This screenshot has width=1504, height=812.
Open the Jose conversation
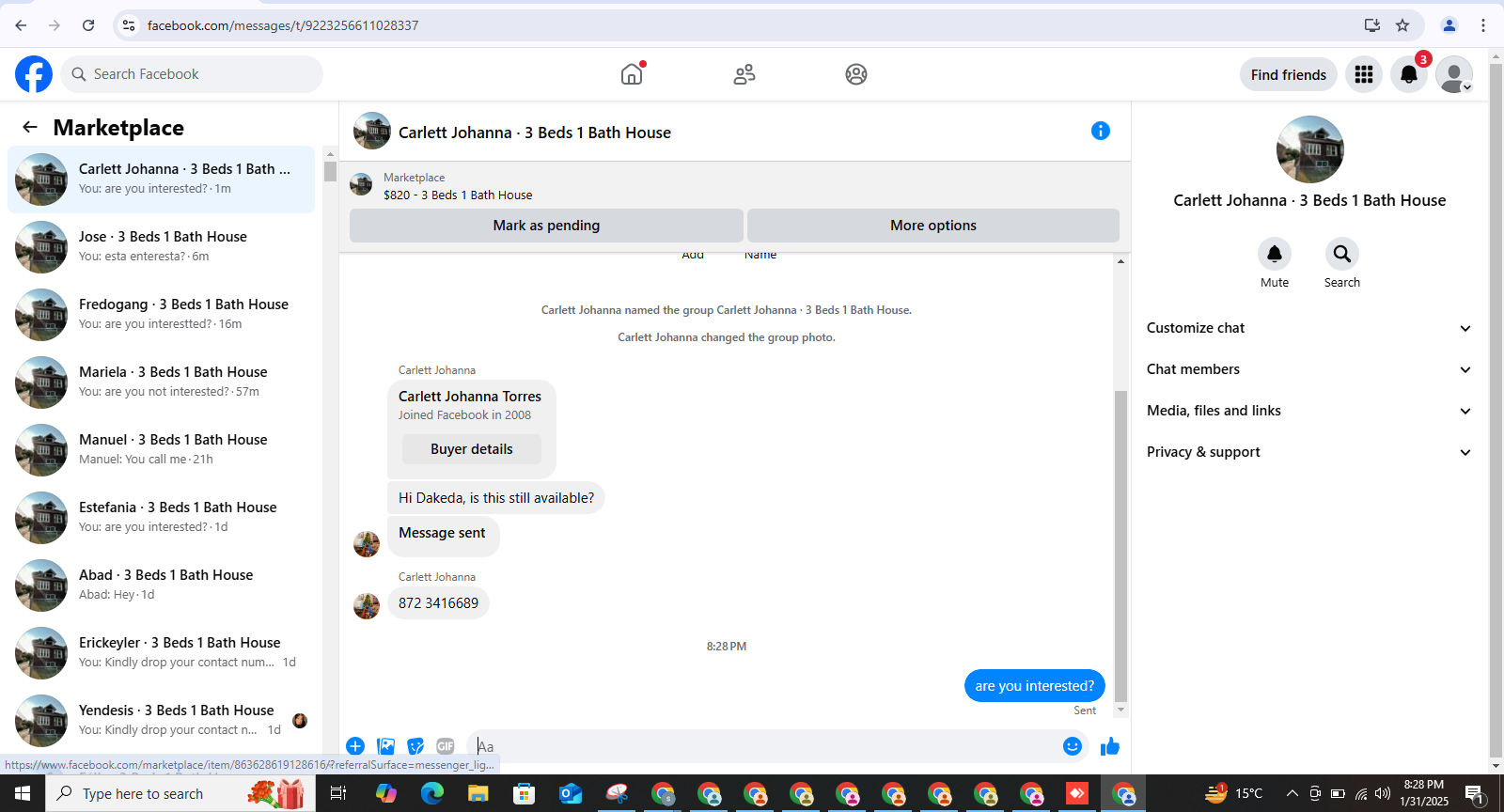(162, 246)
